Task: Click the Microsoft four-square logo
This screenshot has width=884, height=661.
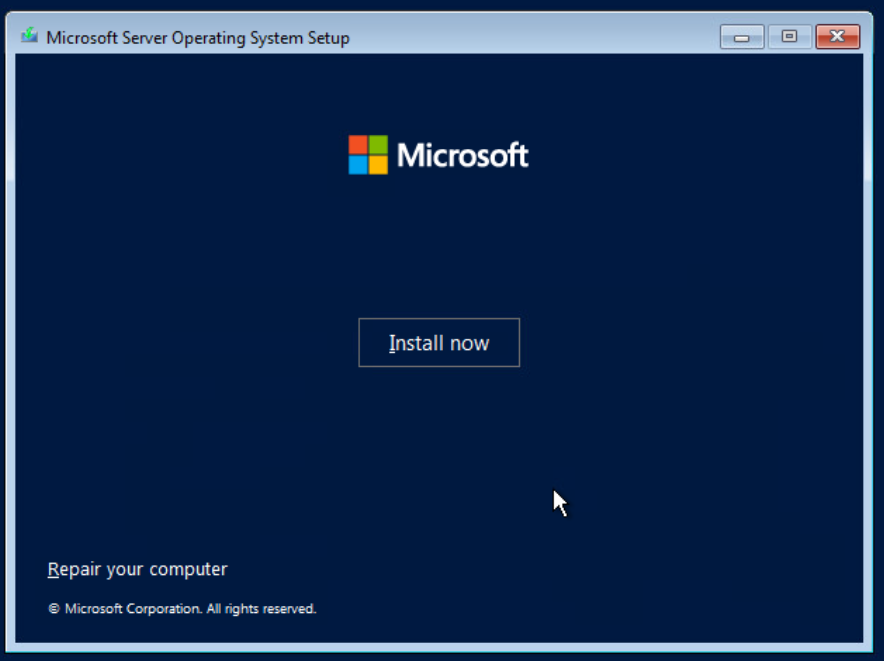Action: tap(368, 155)
